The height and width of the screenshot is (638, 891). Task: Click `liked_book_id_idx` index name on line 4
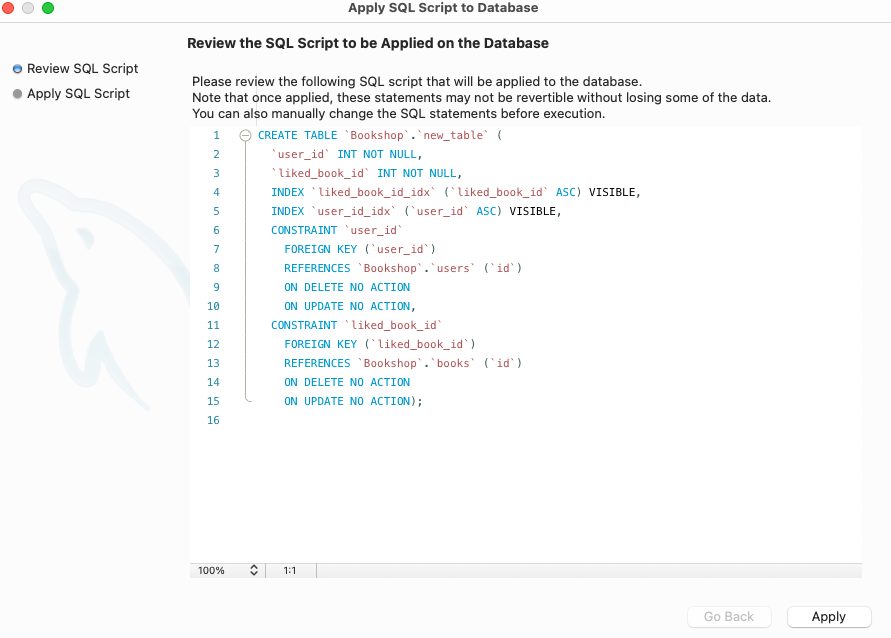click(x=373, y=193)
